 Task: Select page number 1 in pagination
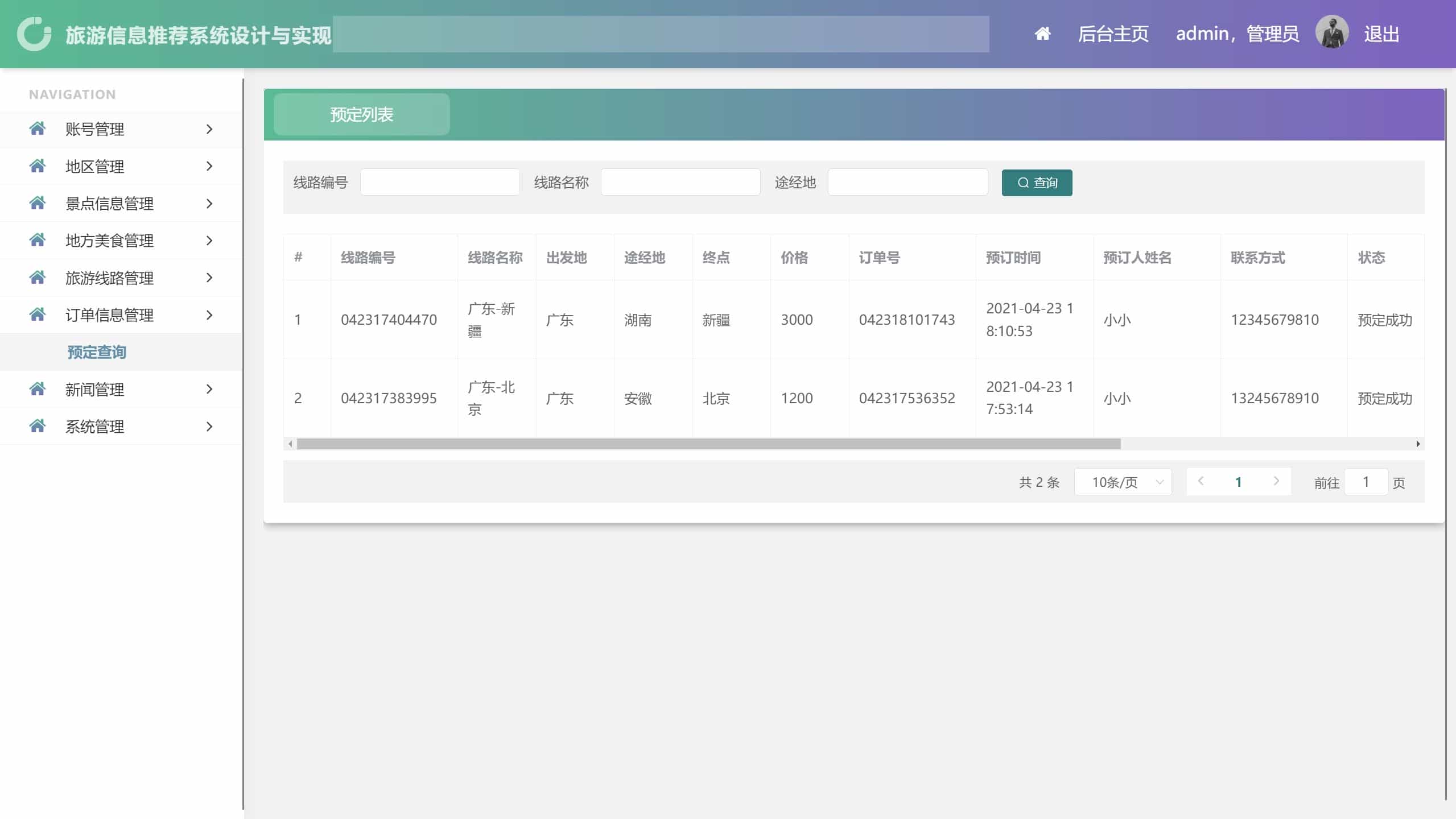[1238, 482]
